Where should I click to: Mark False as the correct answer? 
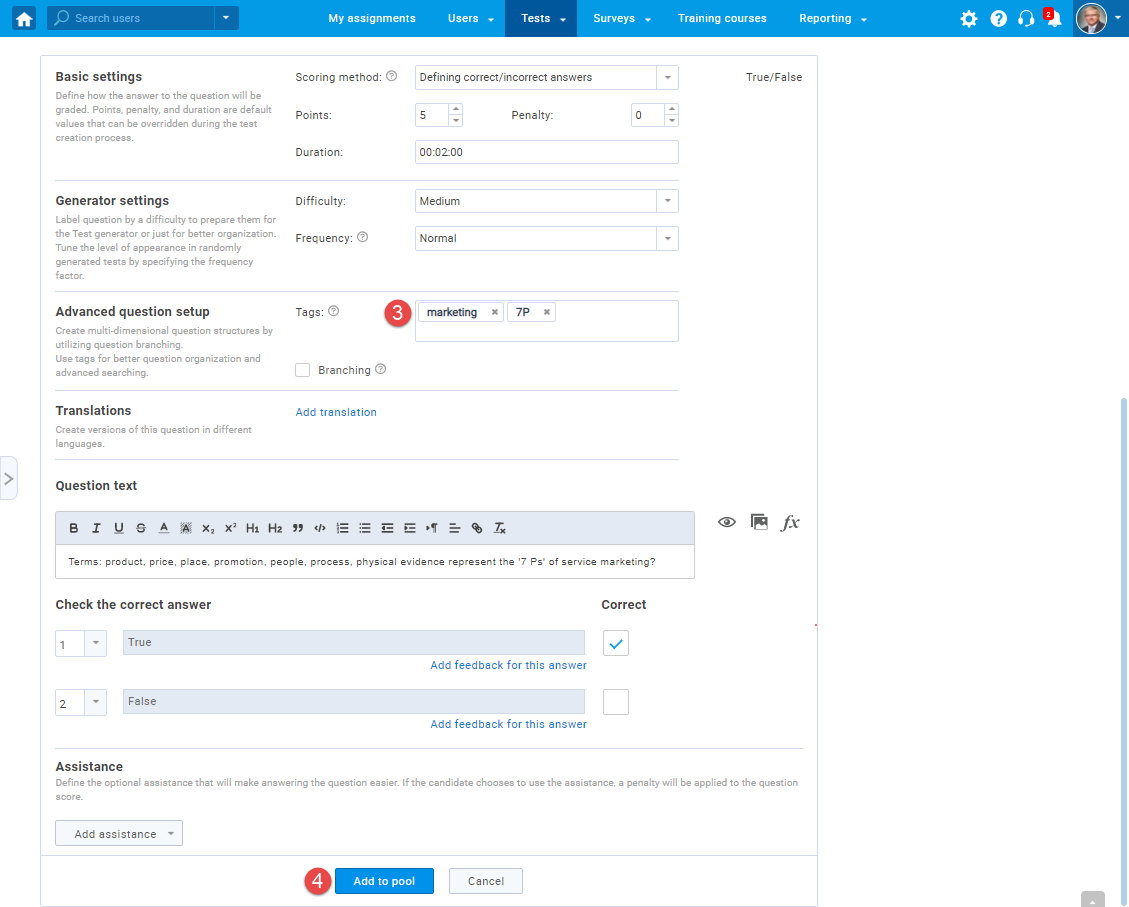click(x=615, y=701)
